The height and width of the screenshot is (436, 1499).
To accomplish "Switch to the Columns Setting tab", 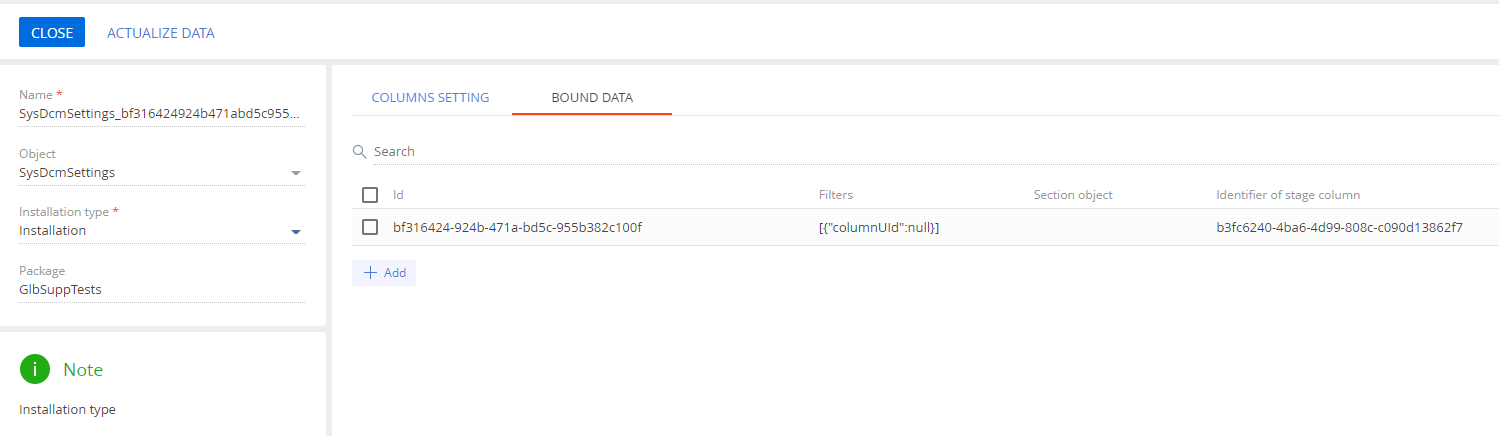I will click(430, 98).
